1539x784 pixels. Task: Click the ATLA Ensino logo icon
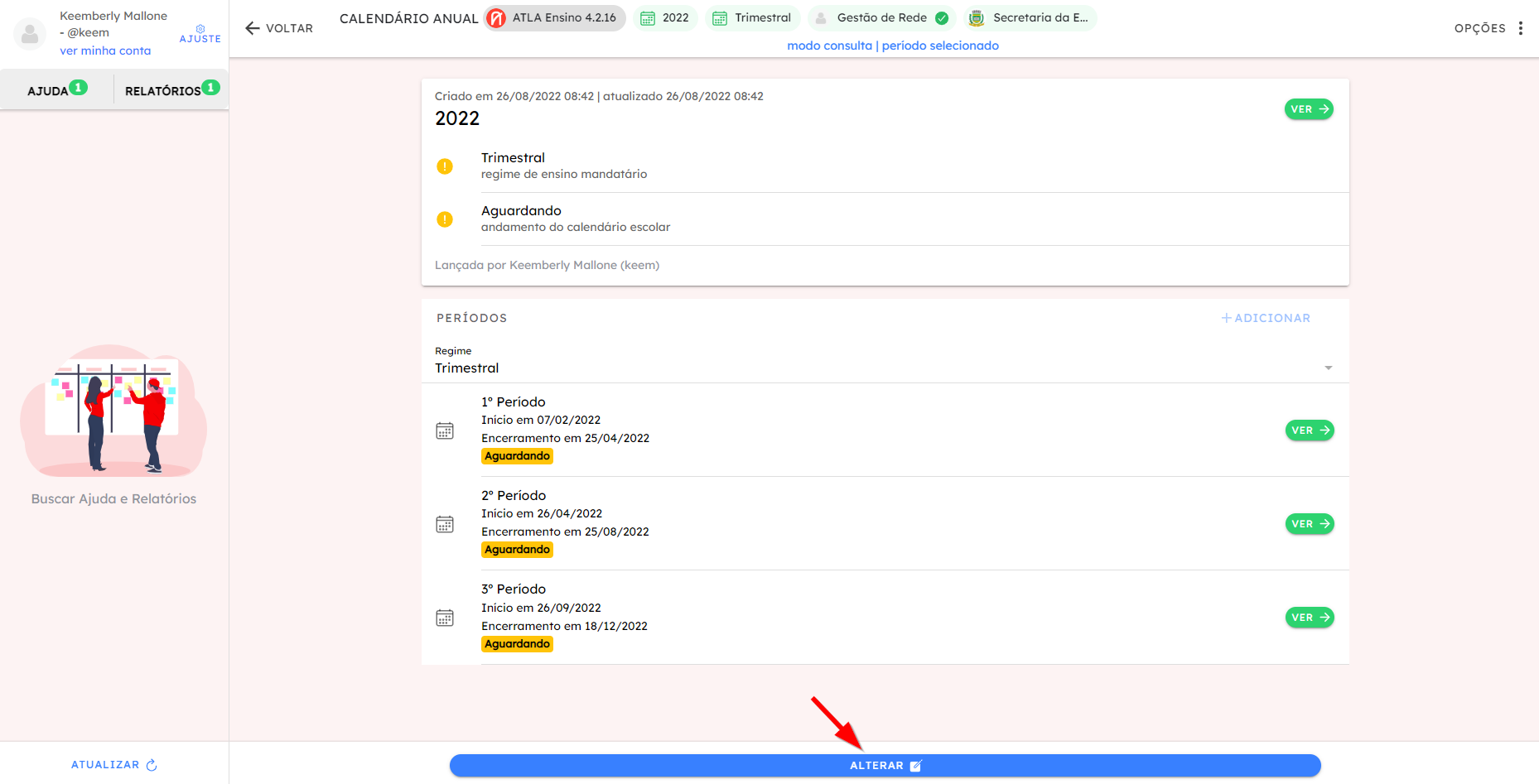[x=496, y=18]
